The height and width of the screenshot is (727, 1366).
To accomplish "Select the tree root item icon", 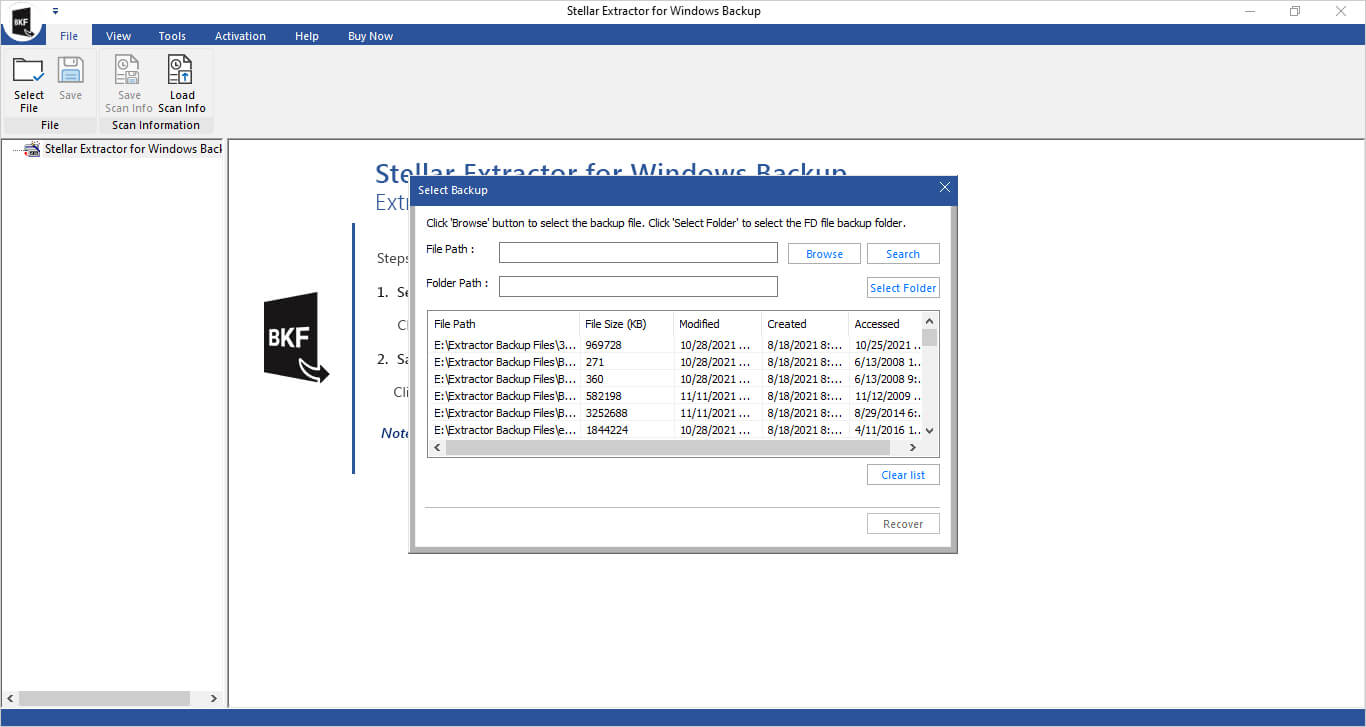I will [x=32, y=149].
